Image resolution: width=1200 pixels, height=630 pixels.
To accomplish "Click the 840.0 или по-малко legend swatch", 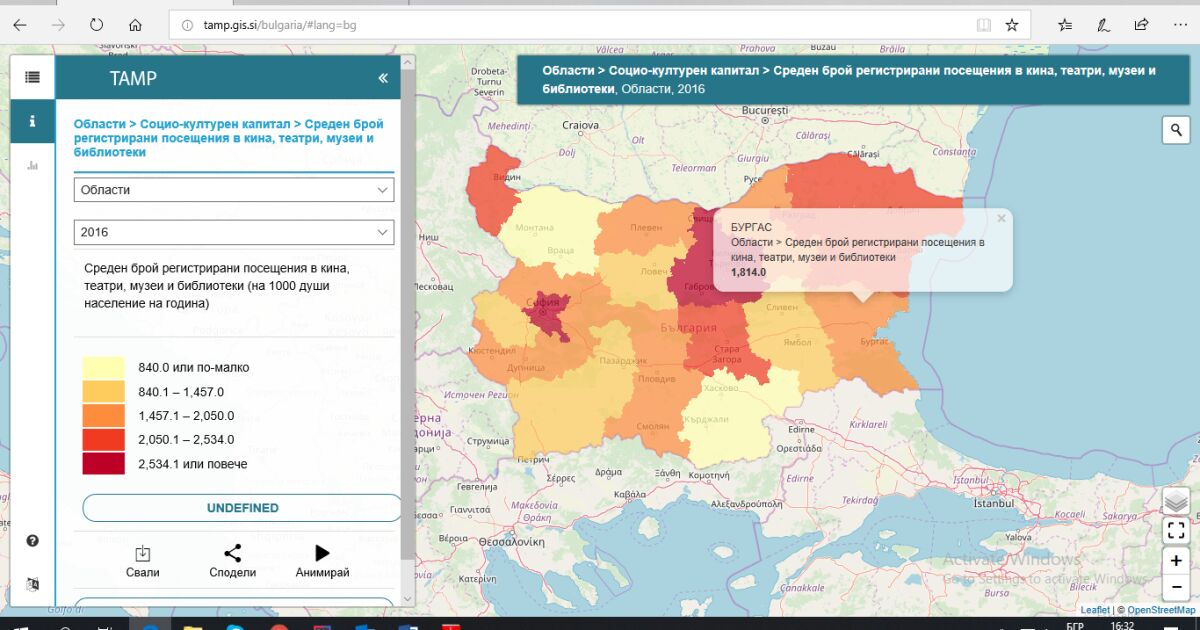I will 104,368.
